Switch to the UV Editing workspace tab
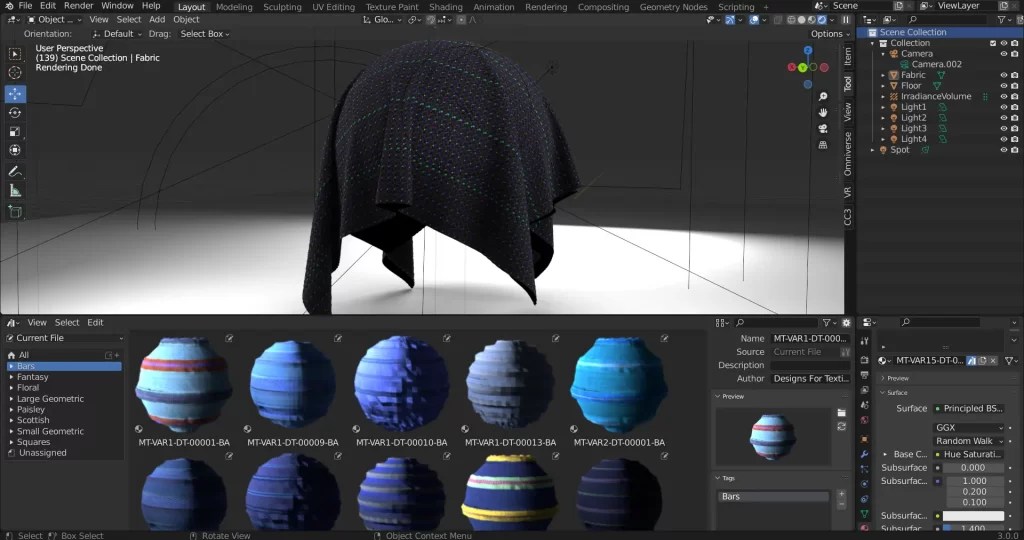This screenshot has height=540, width=1024. click(x=333, y=7)
